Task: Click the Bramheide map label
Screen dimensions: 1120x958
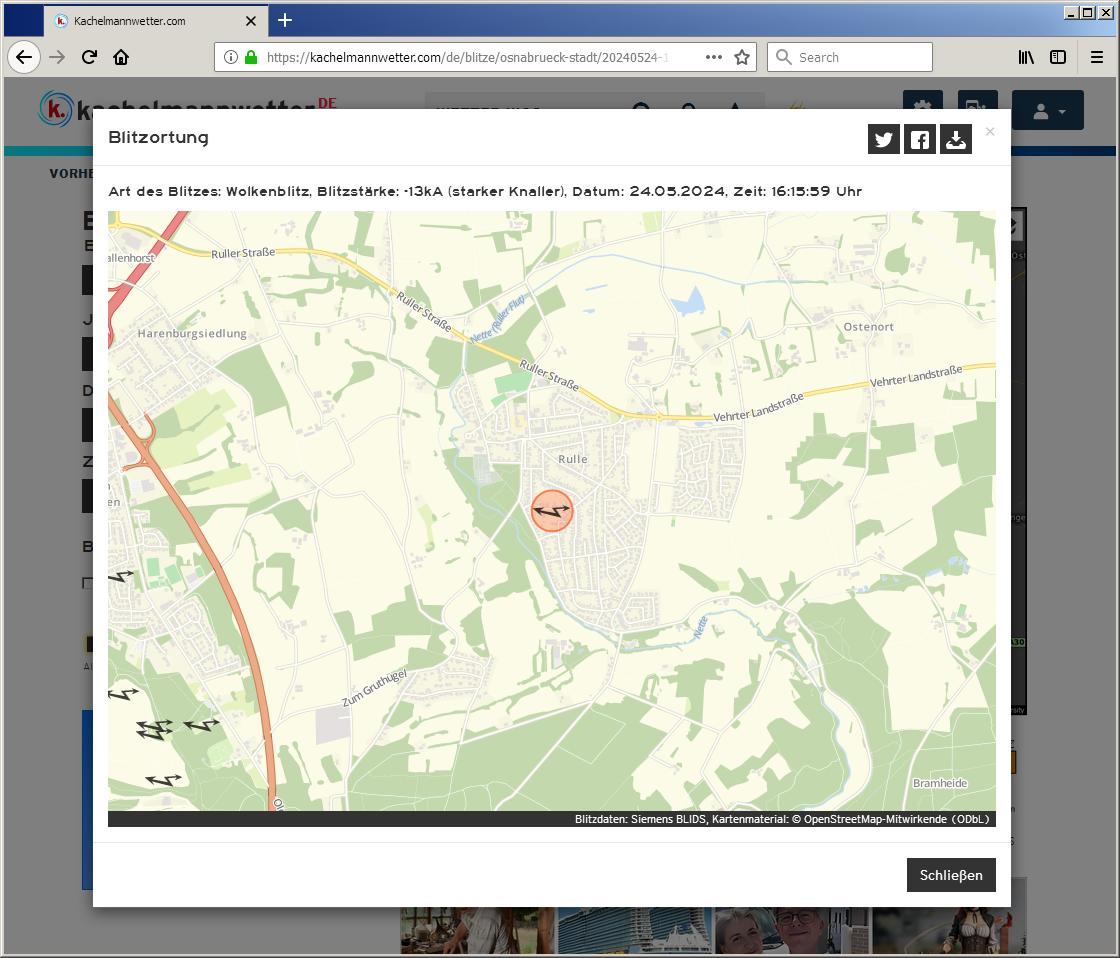Action: tap(940, 783)
